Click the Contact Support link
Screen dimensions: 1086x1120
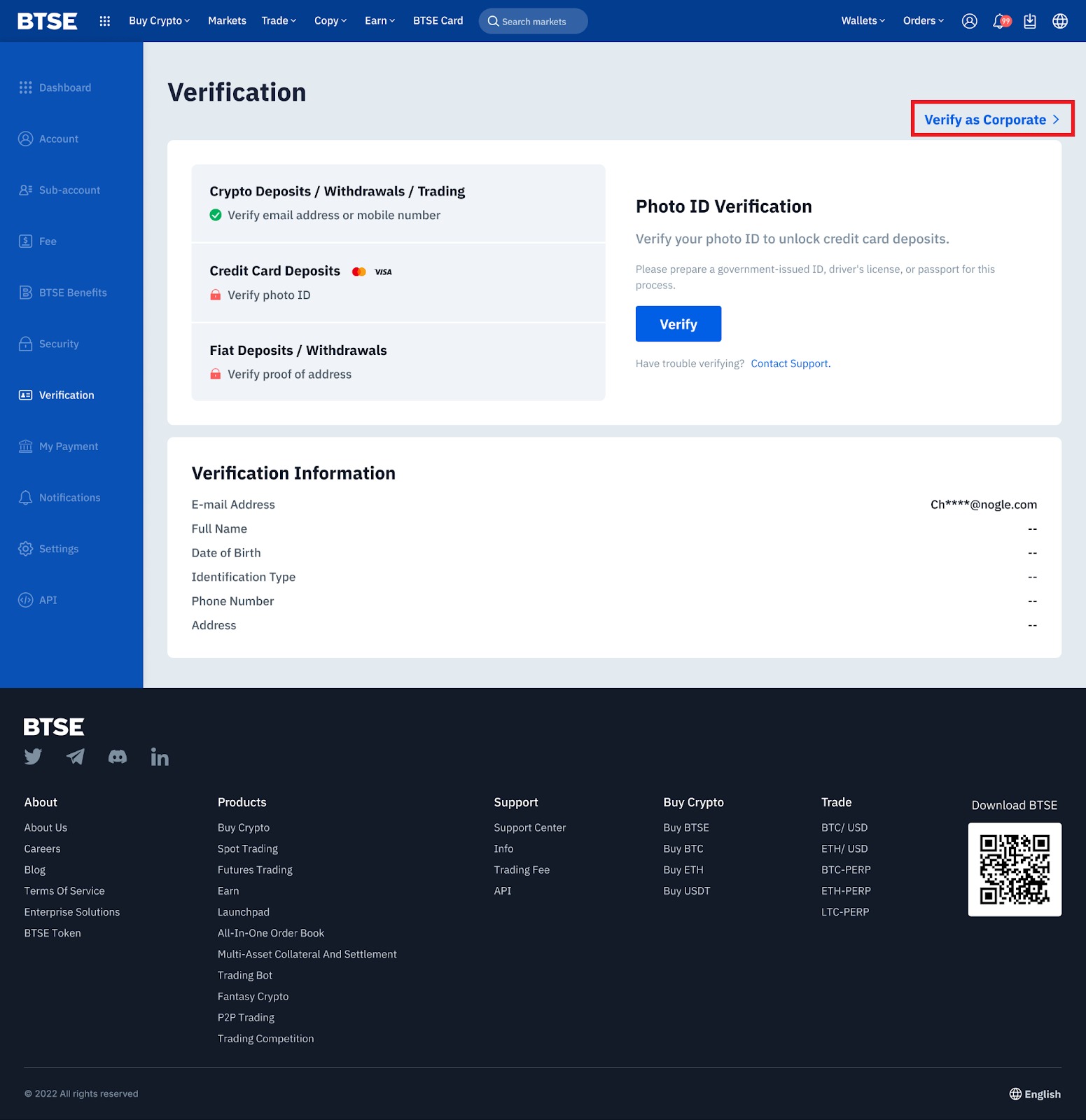[x=790, y=363]
